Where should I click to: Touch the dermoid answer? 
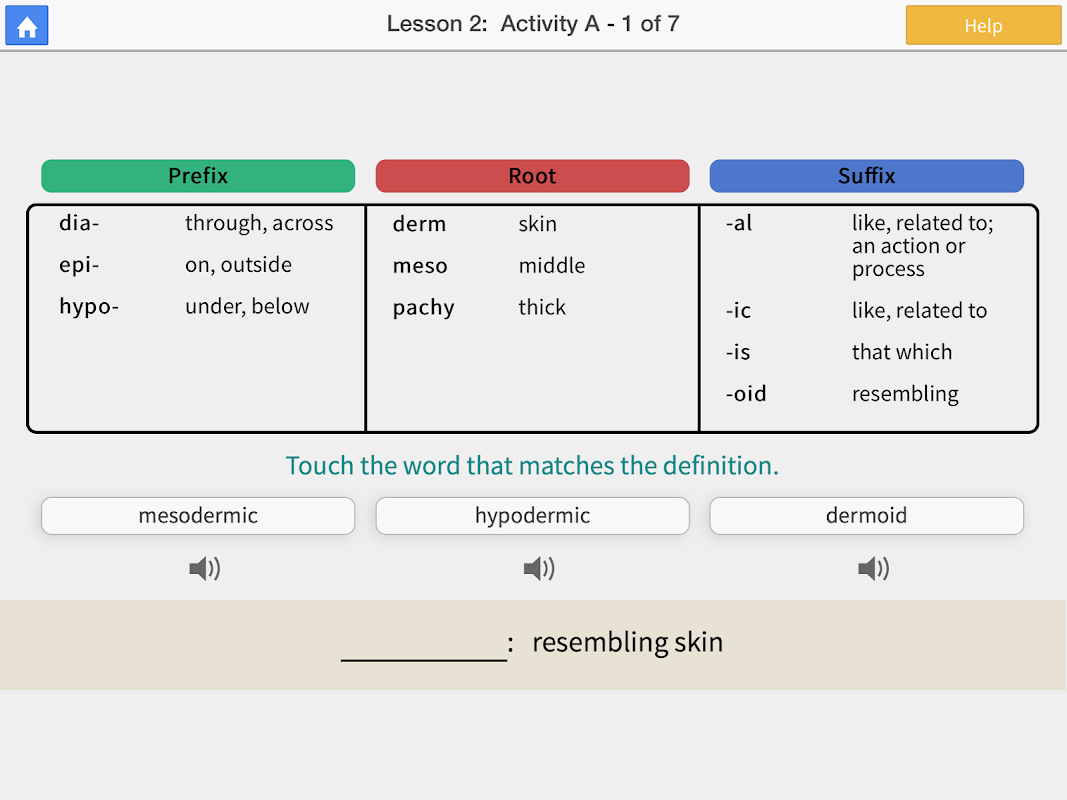coord(866,516)
